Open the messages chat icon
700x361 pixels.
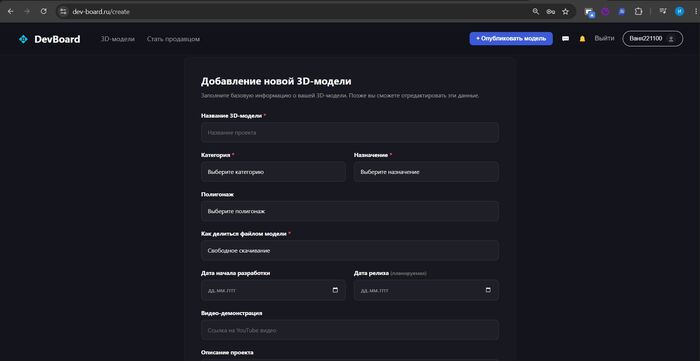[x=566, y=39]
